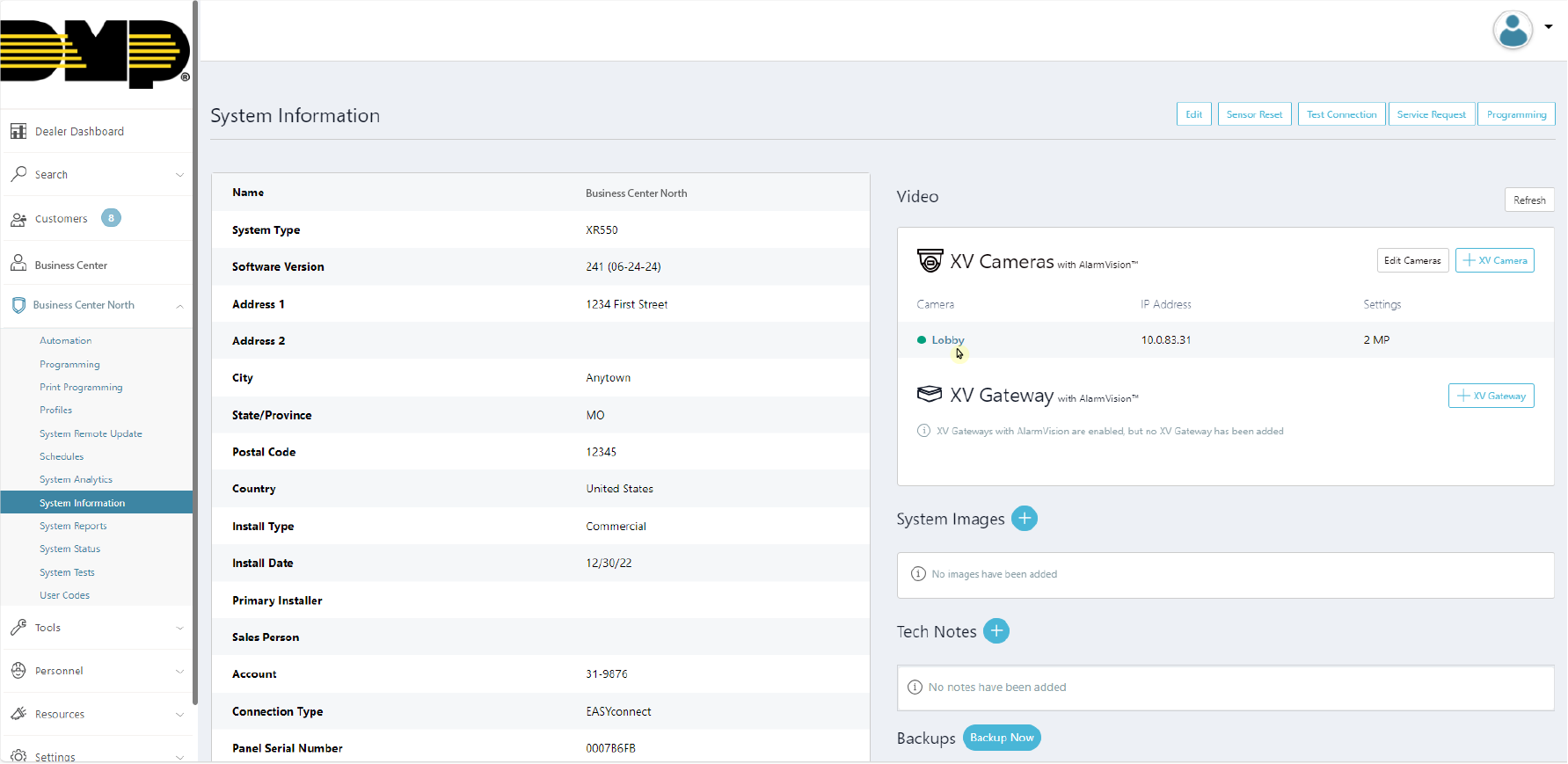
Task: Open the Lobby camera link
Action: pyautogui.click(x=947, y=340)
